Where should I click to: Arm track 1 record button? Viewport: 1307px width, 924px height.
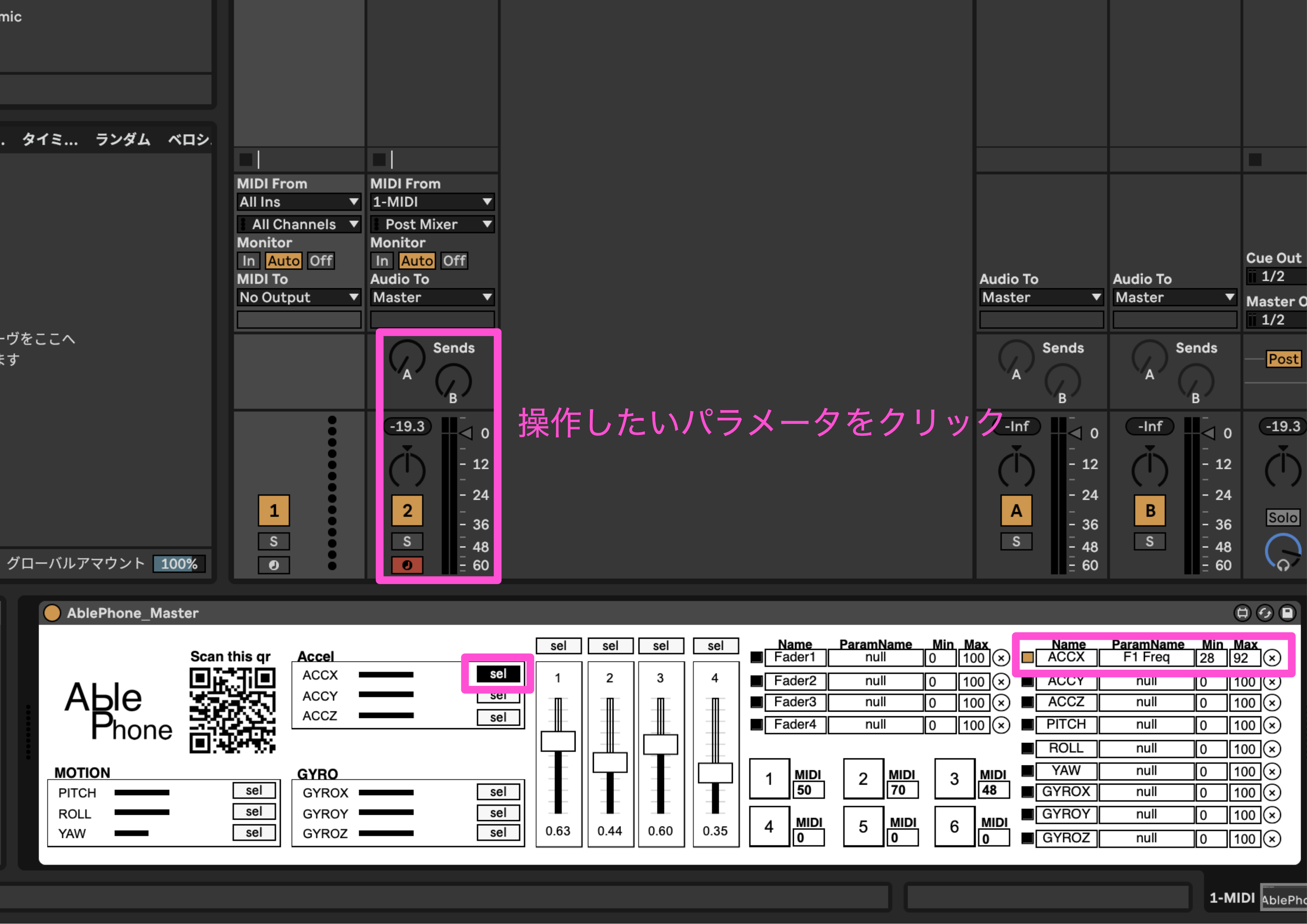pyautogui.click(x=274, y=565)
